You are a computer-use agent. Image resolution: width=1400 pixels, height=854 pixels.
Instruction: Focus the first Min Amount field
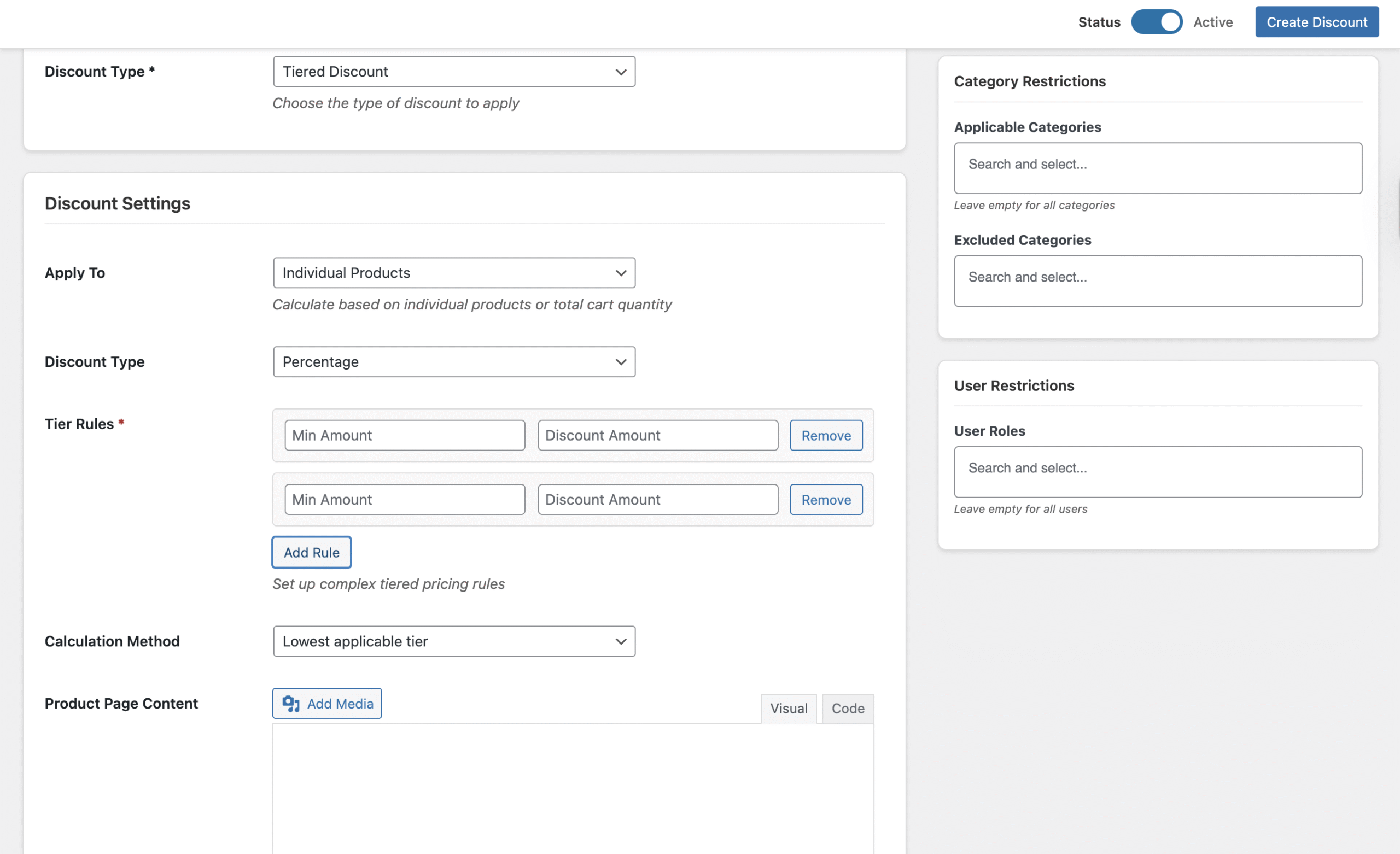pyautogui.click(x=405, y=436)
